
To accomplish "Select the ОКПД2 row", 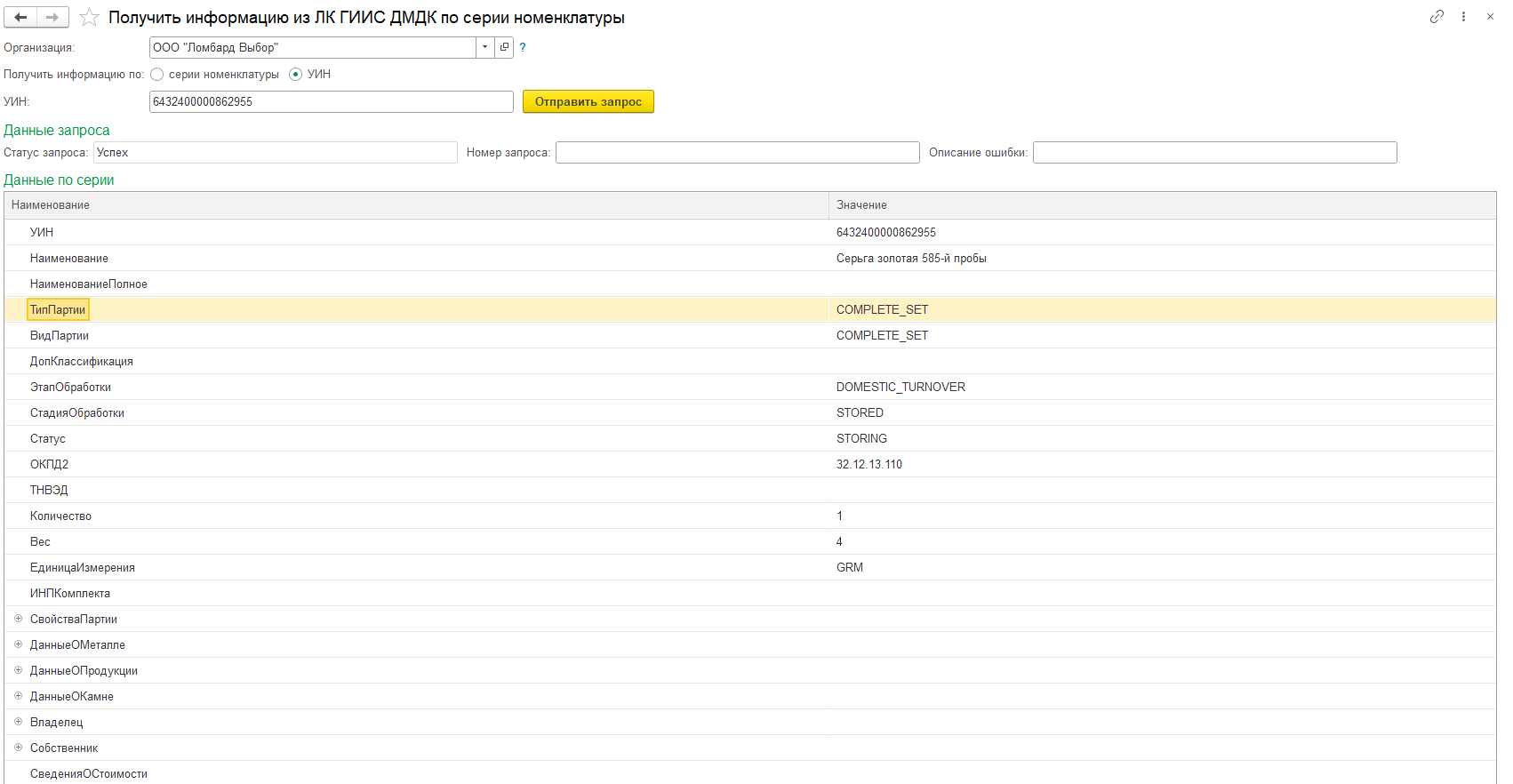I will coord(750,464).
